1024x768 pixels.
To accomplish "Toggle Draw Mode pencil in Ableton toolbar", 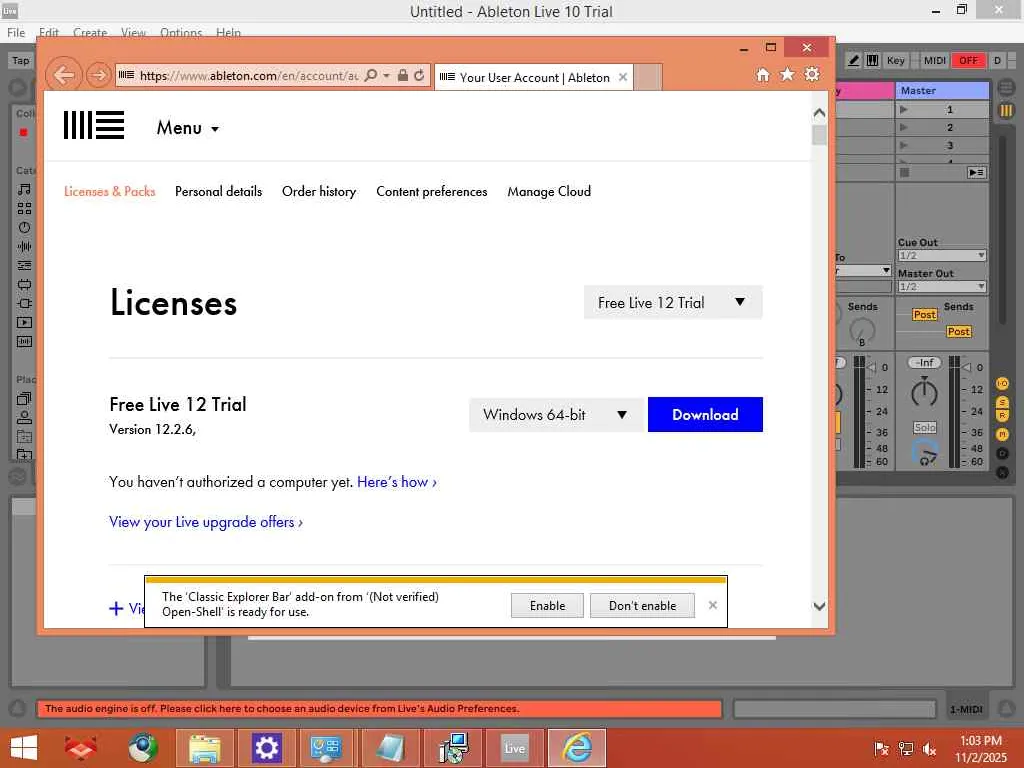I will click(854, 60).
